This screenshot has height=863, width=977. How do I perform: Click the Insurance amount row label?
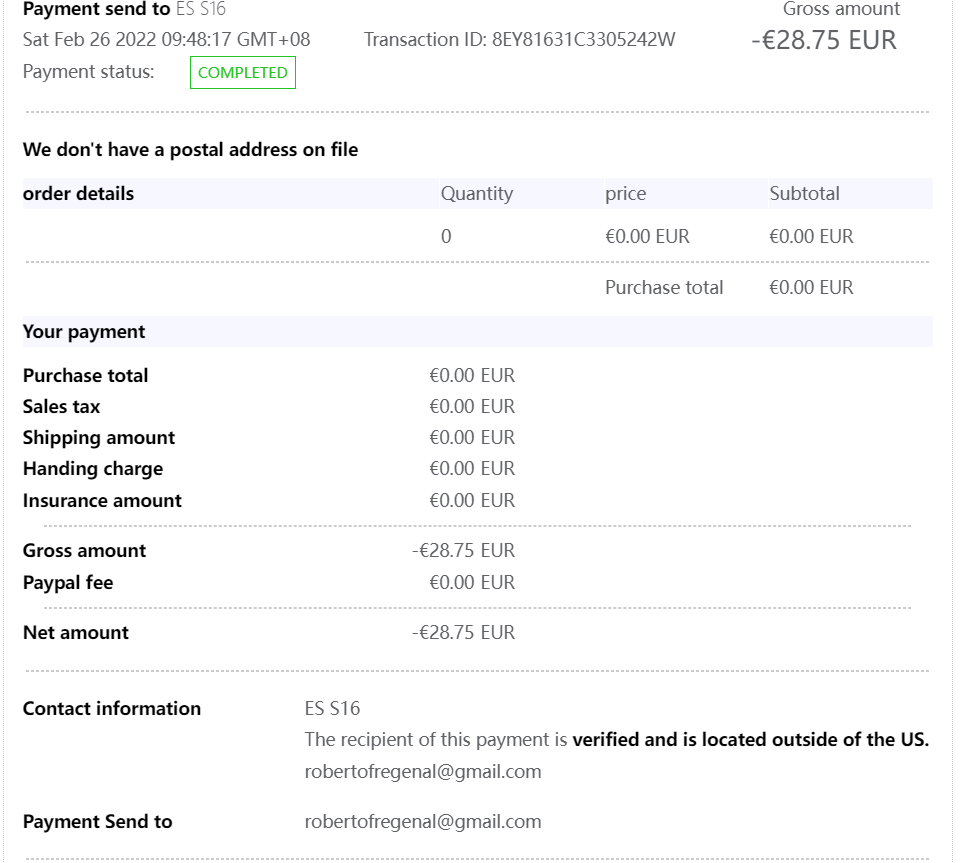click(102, 500)
